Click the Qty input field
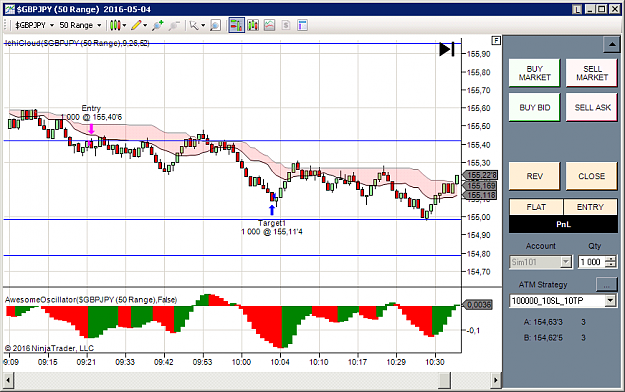Screen dimensions: 625x392 coord(592,262)
